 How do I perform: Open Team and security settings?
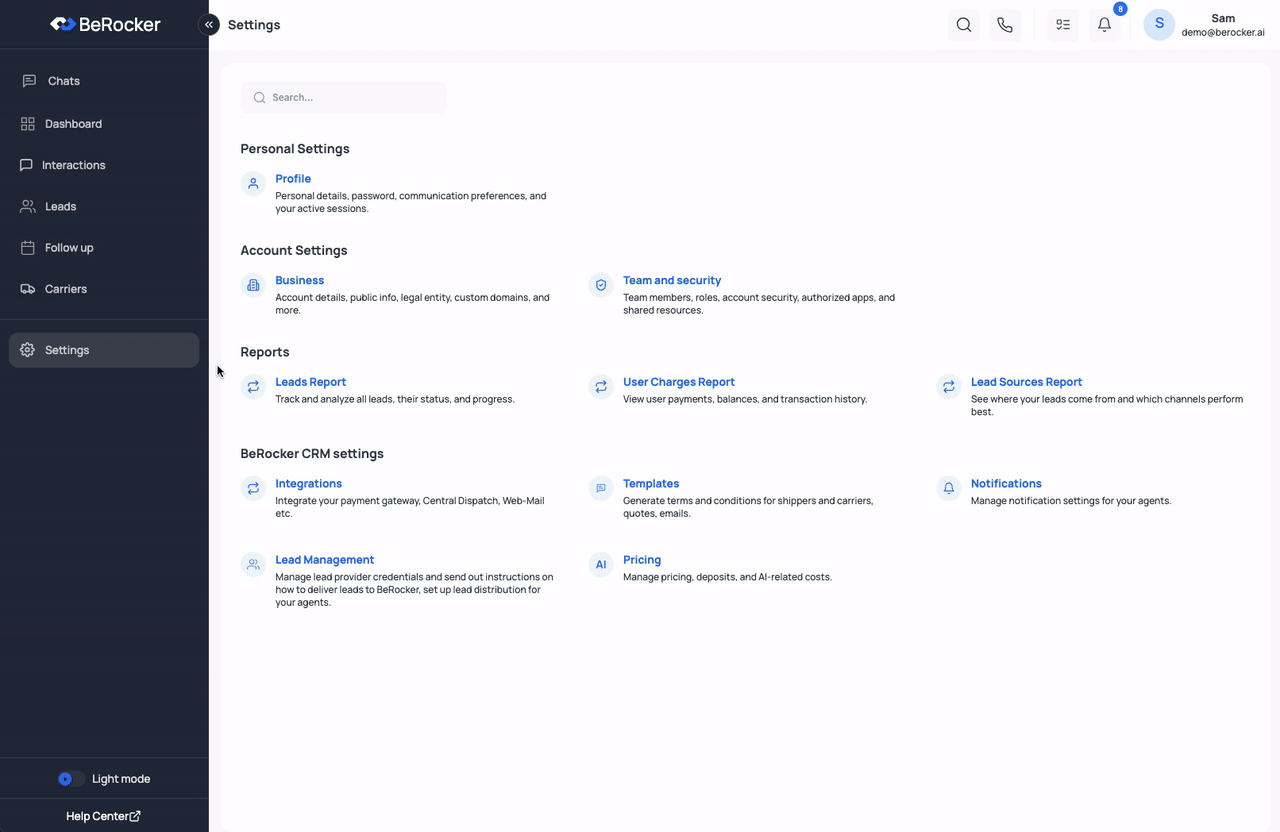[672, 280]
